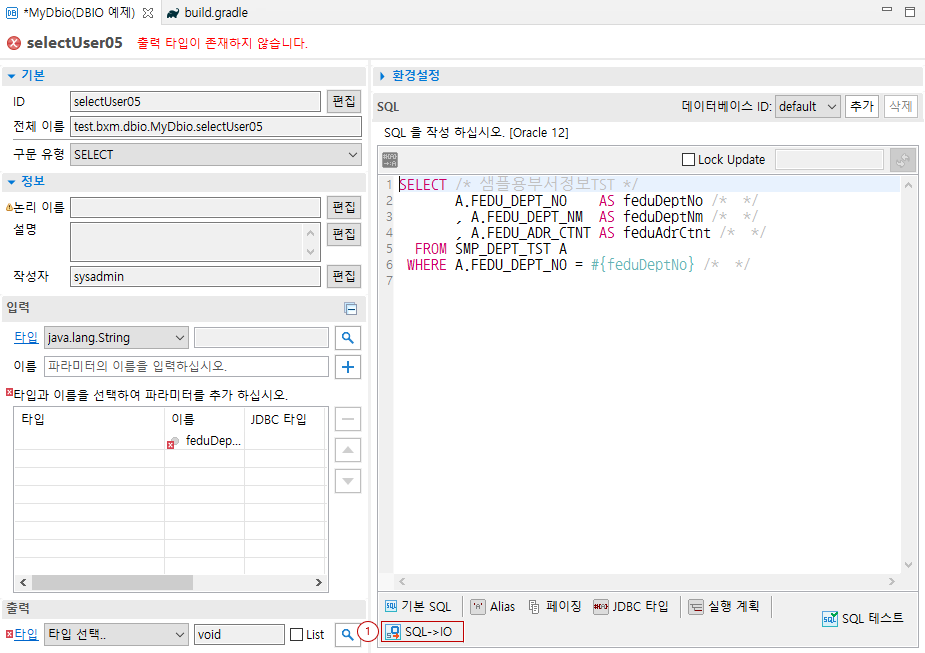925x653 pixels.
Task: Collapse the 입력 section icon
Action: [x=350, y=309]
